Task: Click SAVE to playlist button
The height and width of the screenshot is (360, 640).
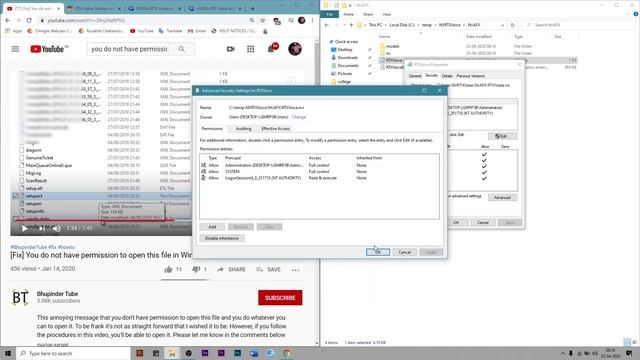Action: 268,269
